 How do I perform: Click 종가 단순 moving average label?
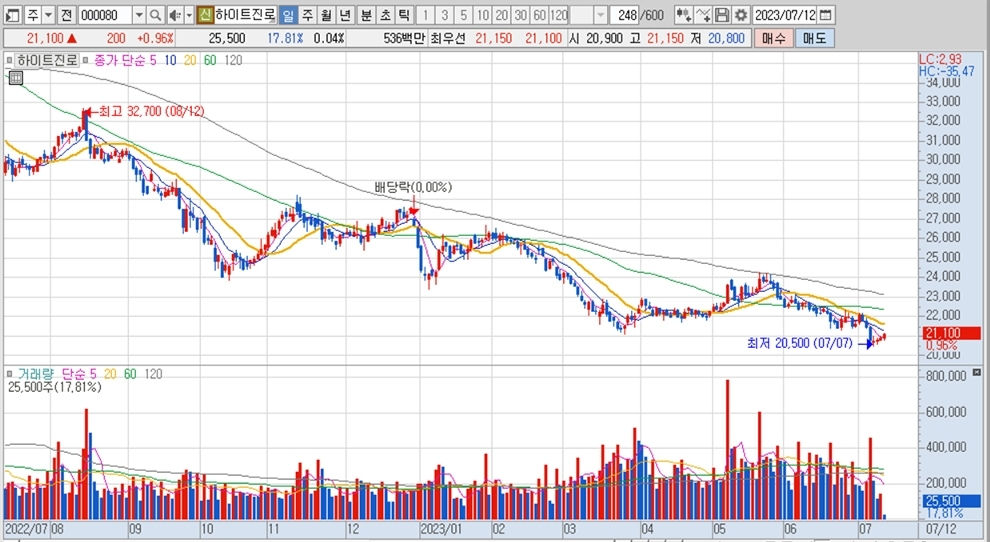pyautogui.click(x=120, y=60)
